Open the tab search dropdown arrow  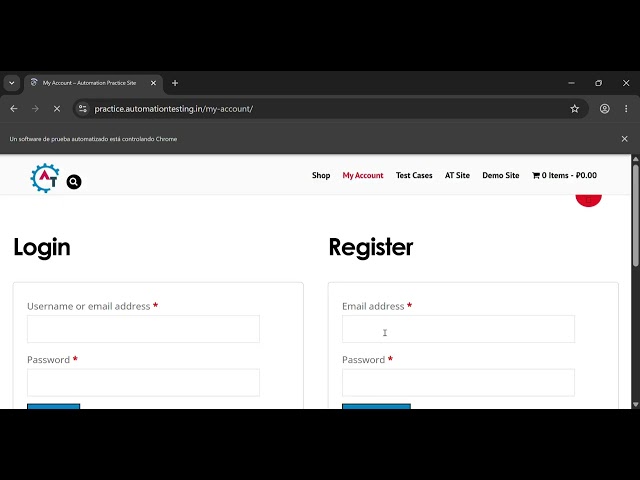(x=12, y=83)
